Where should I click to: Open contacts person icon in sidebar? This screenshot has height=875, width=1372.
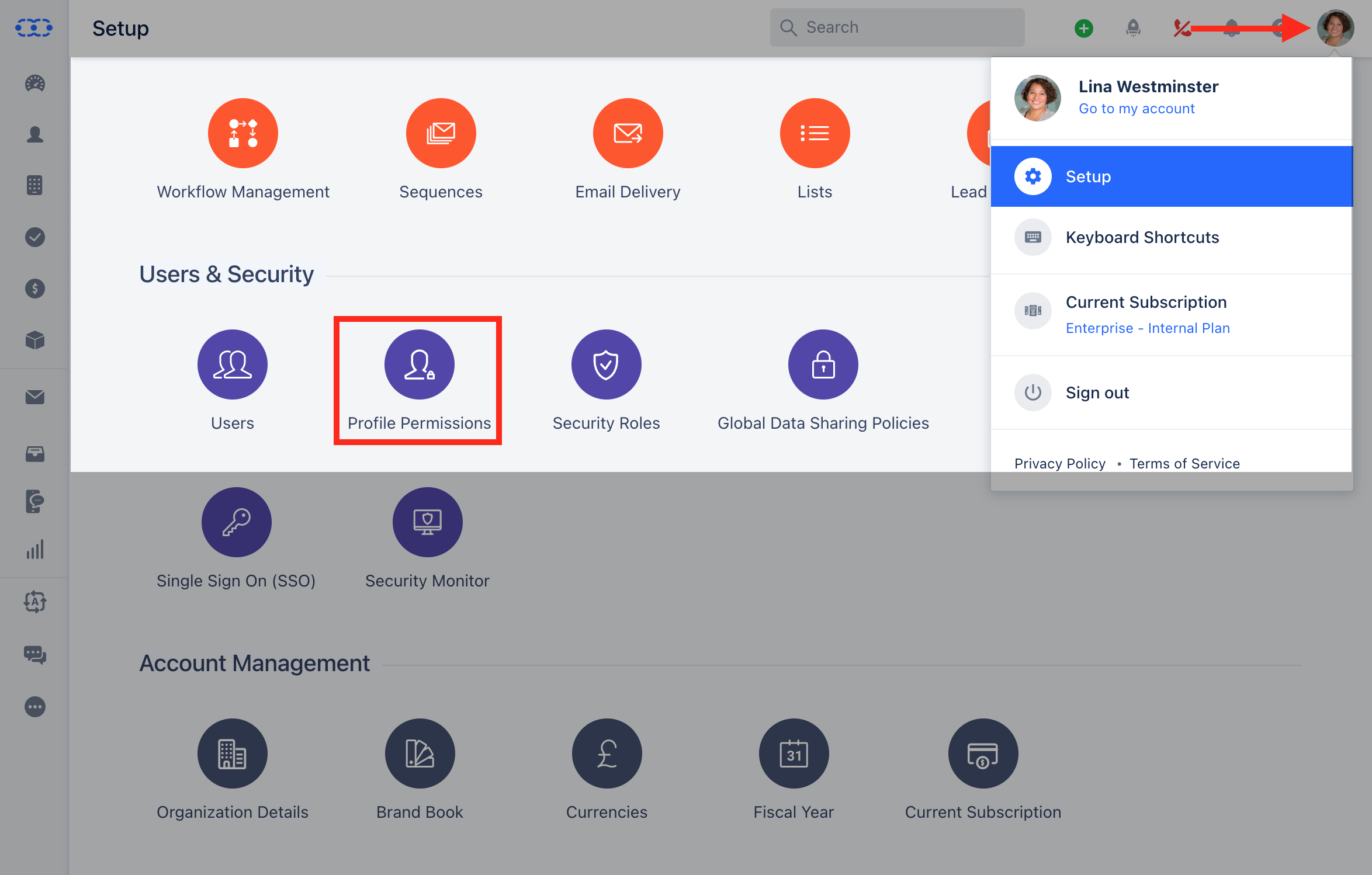click(35, 134)
